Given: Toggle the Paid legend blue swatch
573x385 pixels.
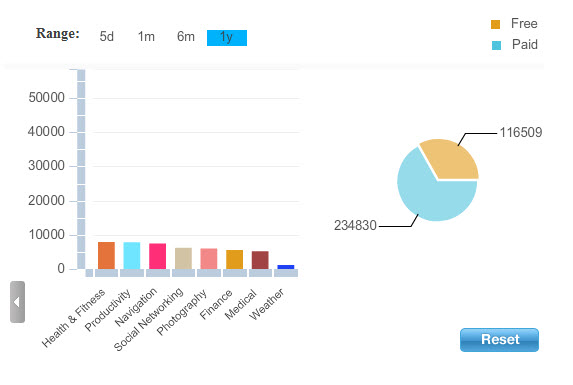Looking at the screenshot, I should [x=496, y=45].
